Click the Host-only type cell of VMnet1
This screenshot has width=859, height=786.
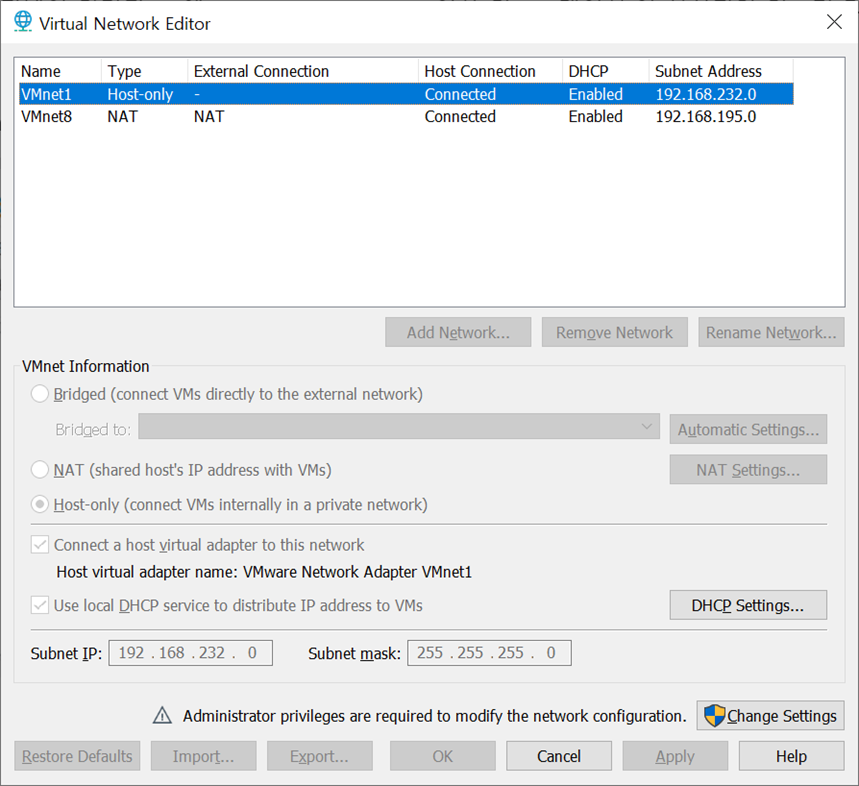pos(140,94)
